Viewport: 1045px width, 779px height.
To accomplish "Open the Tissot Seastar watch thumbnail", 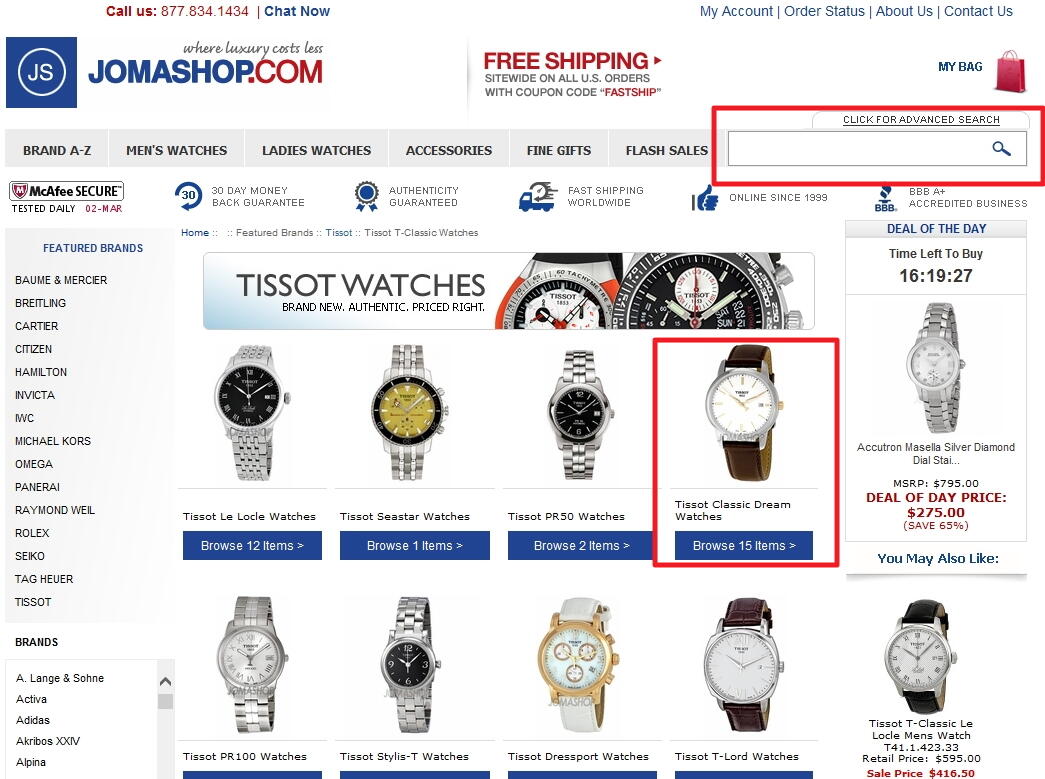I will (x=408, y=412).
